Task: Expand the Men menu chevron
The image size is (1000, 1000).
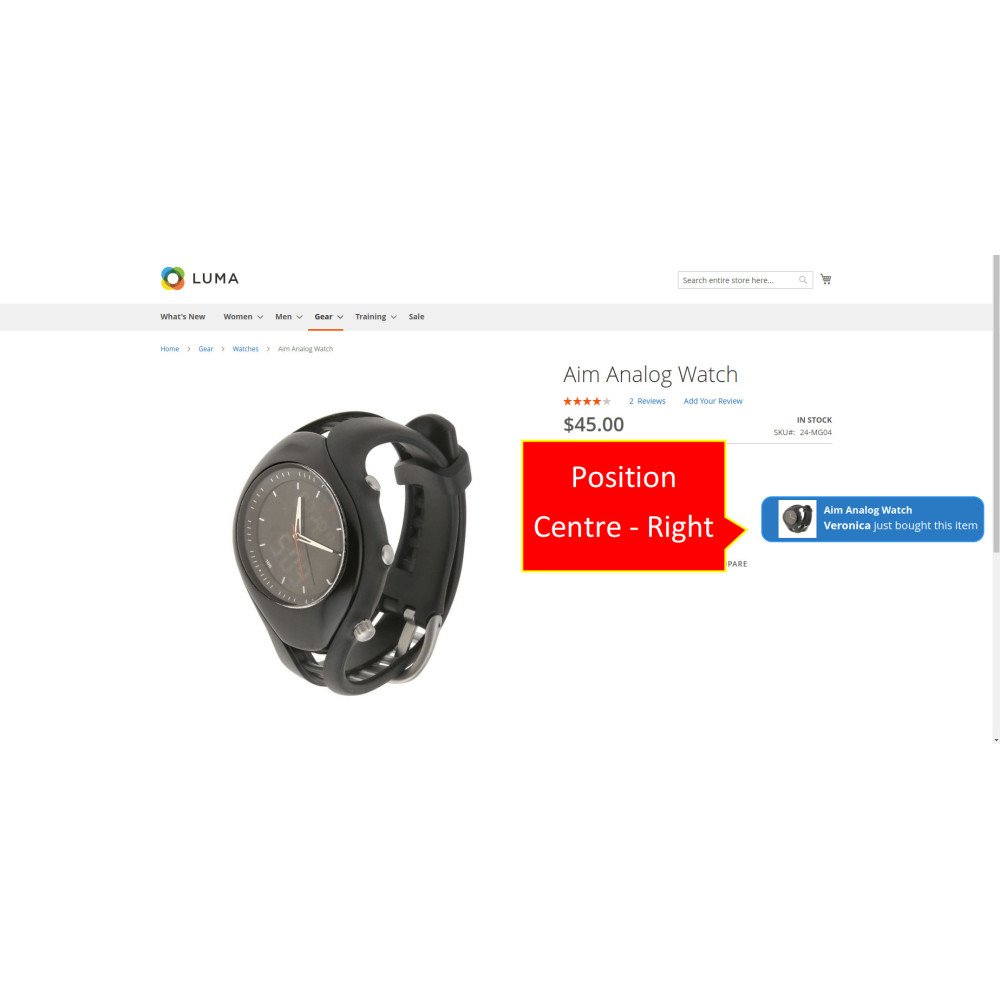Action: point(299,317)
